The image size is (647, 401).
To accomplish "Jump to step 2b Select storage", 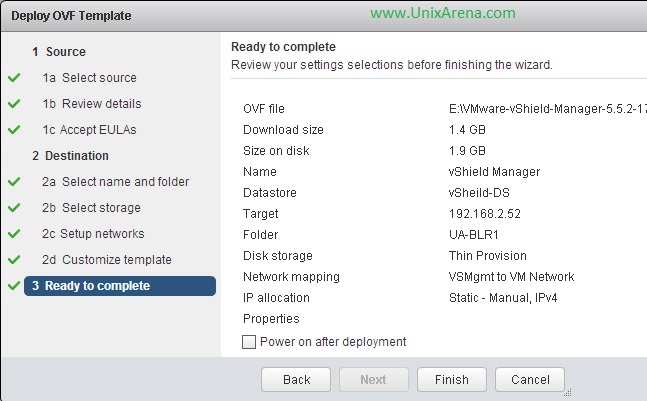I will coord(91,208).
